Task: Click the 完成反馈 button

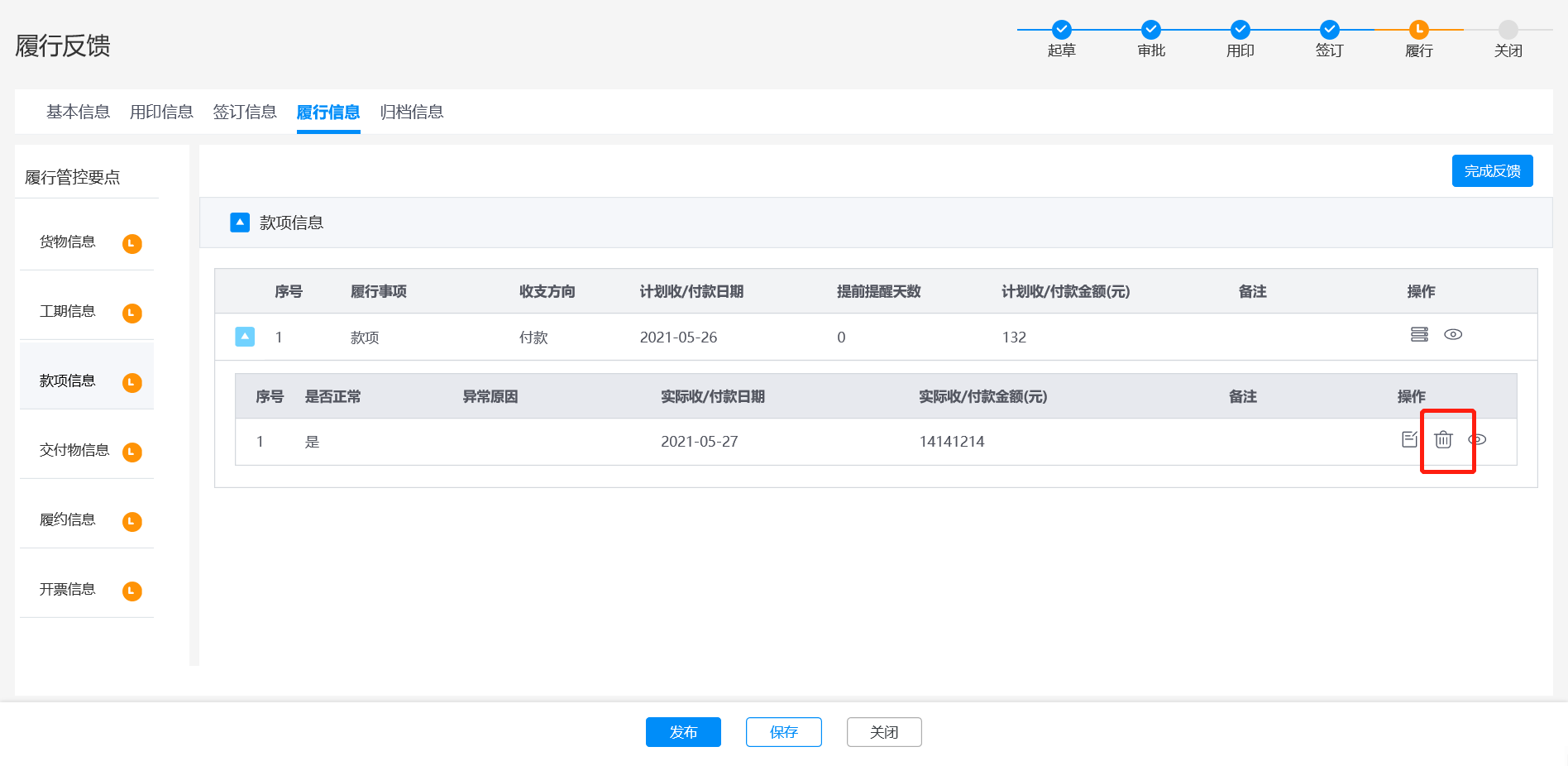Action: (x=1492, y=171)
